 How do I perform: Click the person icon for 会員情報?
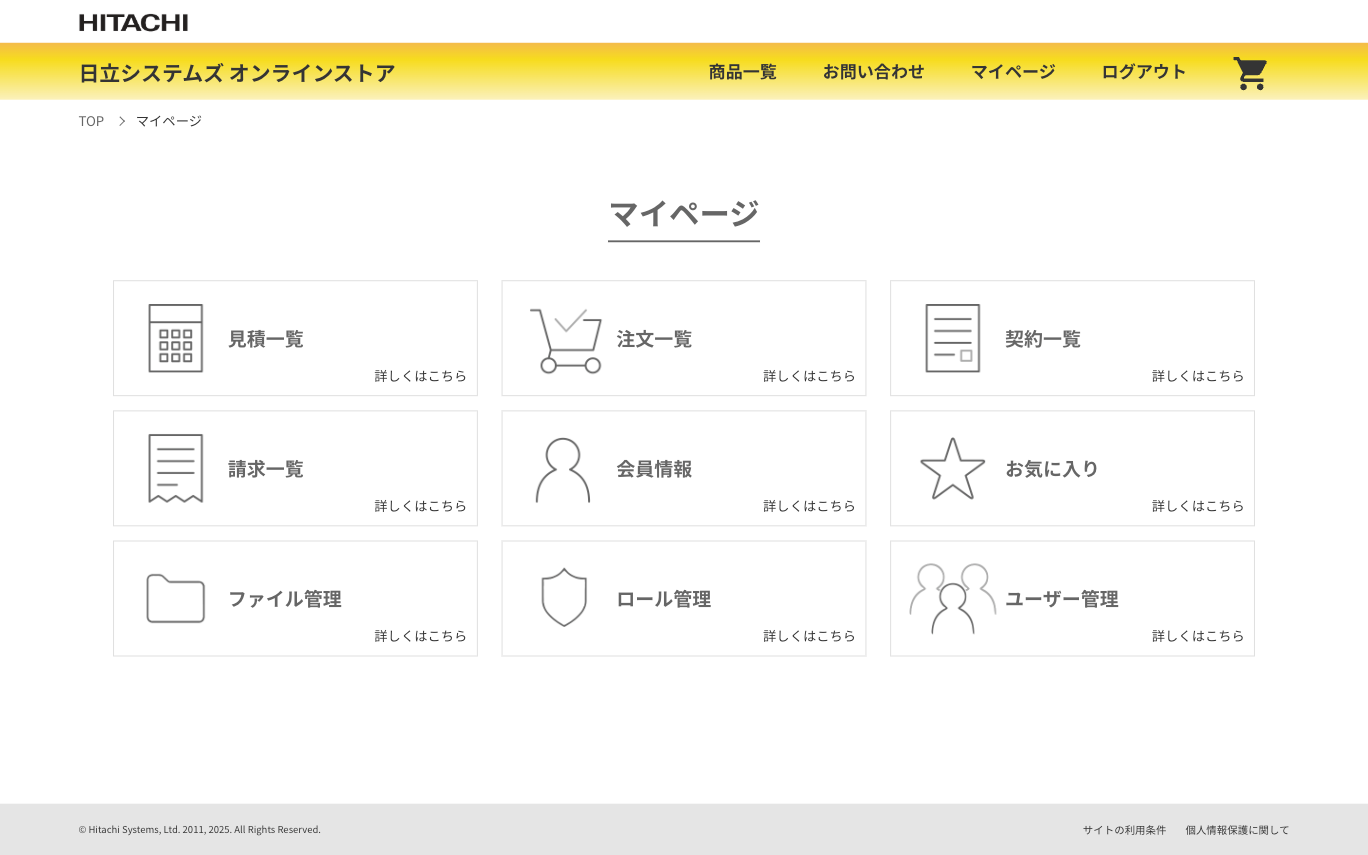tap(563, 468)
